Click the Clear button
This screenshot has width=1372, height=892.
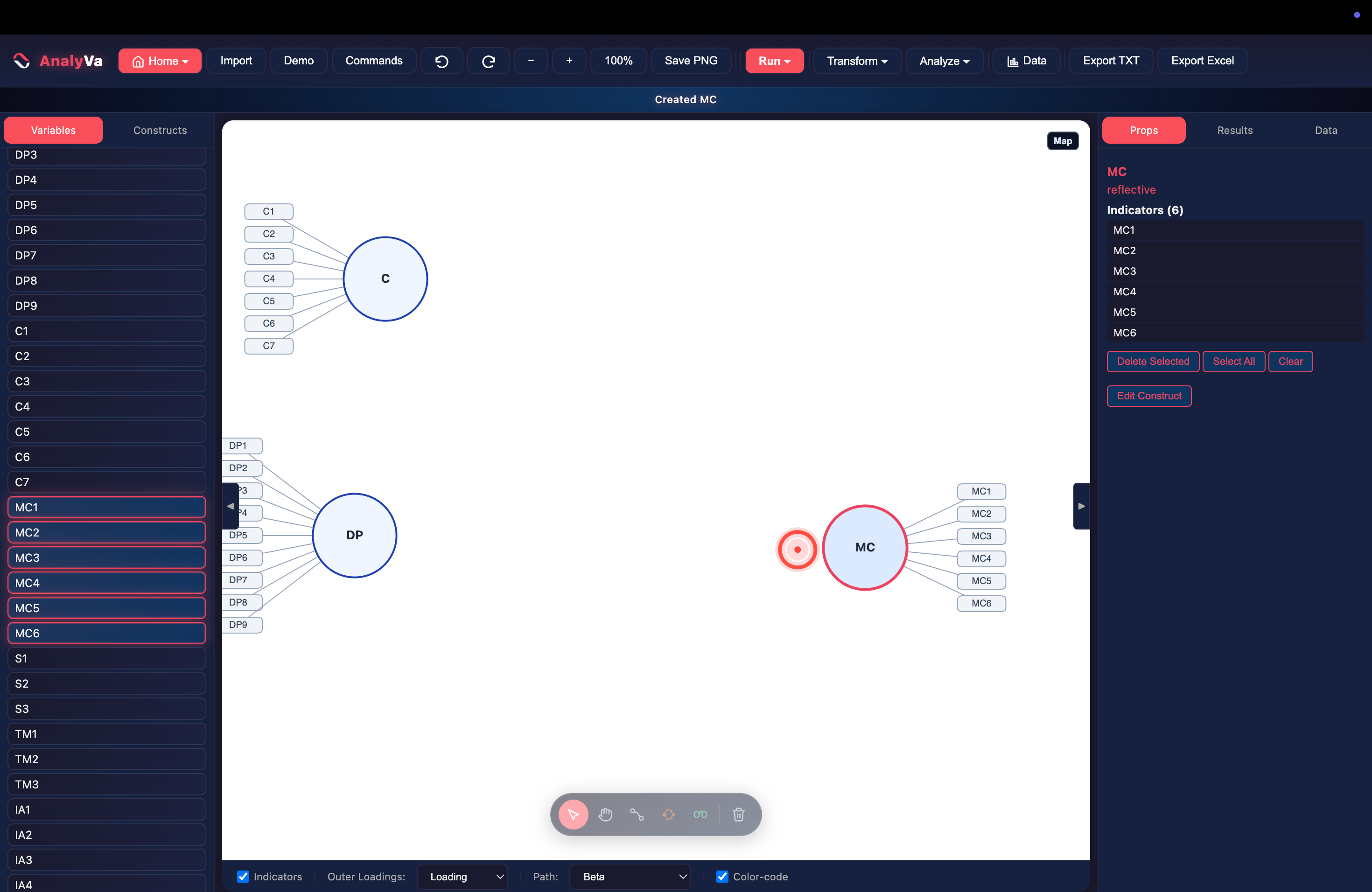coord(1290,361)
